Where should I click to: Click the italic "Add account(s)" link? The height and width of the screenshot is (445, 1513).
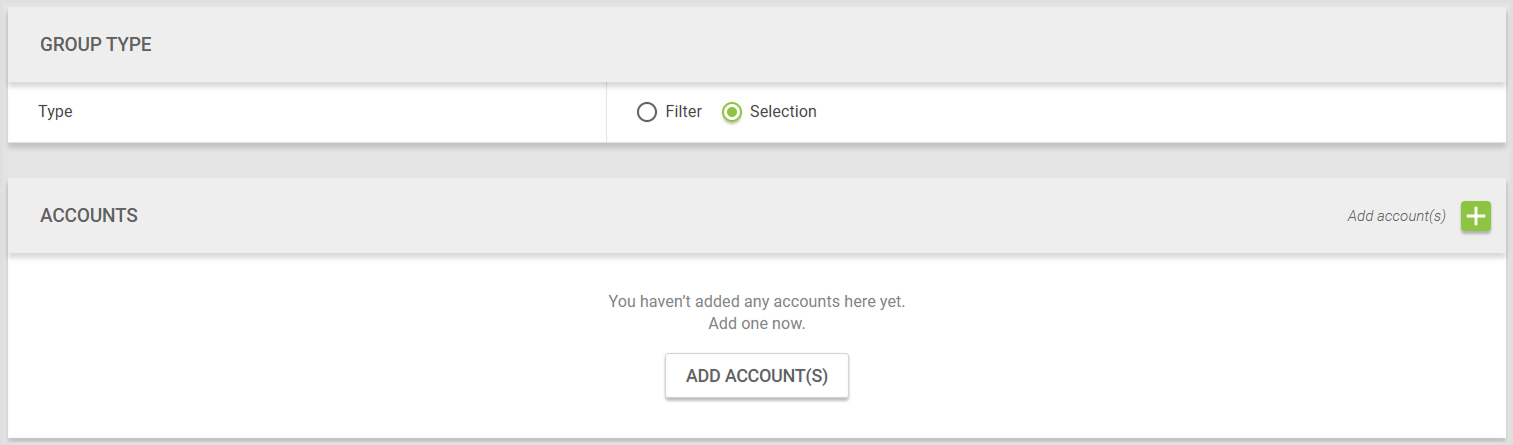click(1396, 216)
